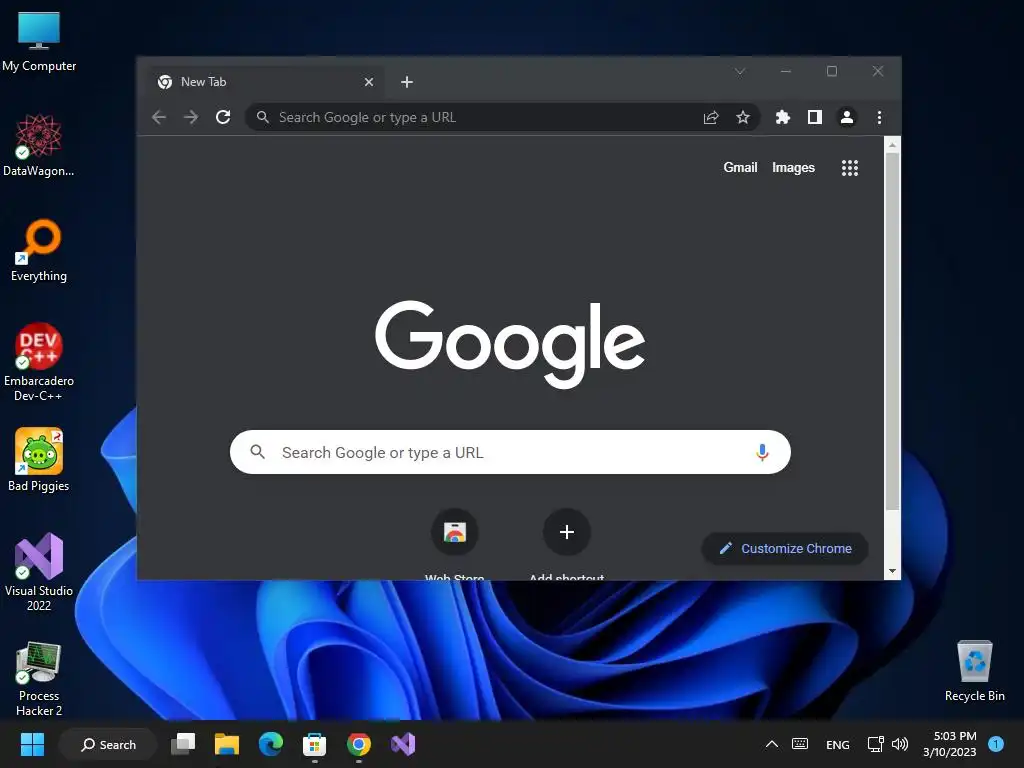Select the Bad Piggies desktop shortcut
Image resolution: width=1024 pixels, height=768 pixels.
click(39, 460)
